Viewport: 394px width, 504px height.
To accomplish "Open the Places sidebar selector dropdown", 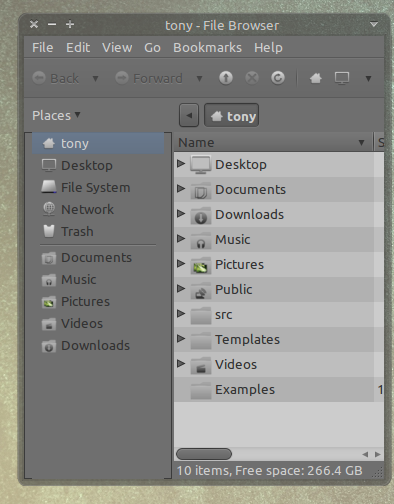I will pyautogui.click(x=56, y=116).
